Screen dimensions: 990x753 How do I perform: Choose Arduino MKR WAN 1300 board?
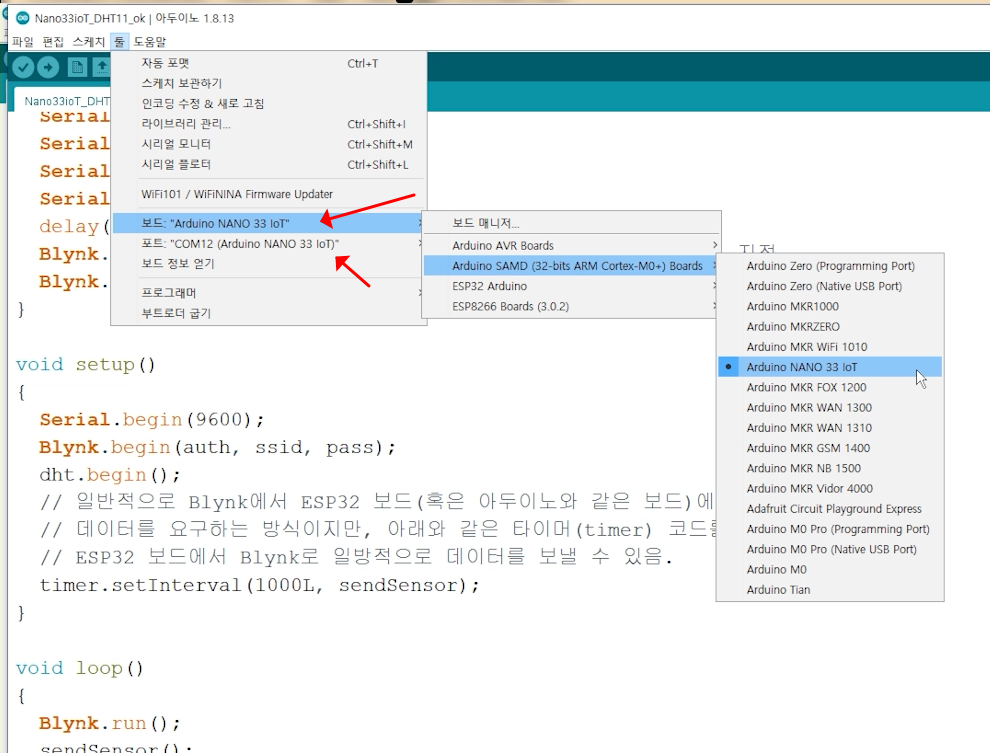coord(830,407)
